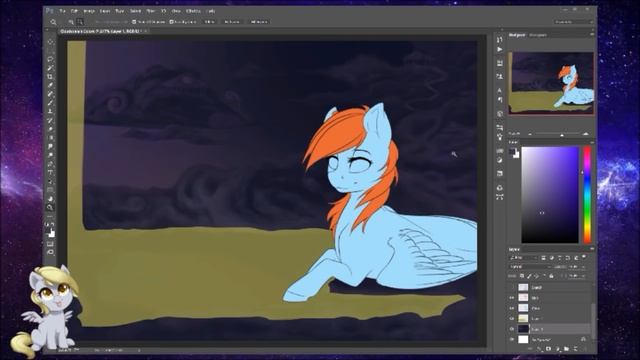Open the Fill slider arrow
Screen dimensions: 640x360
(582, 276)
